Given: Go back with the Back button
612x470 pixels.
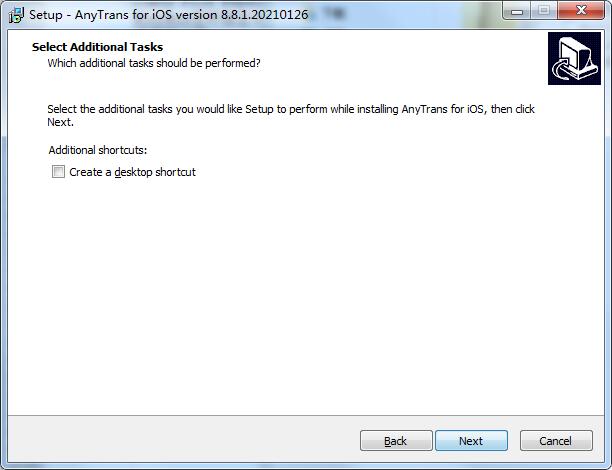Looking at the screenshot, I should 396,441.
